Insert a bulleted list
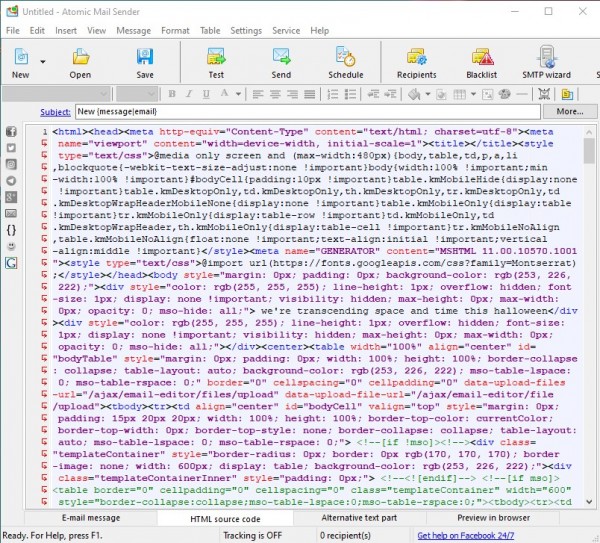This screenshot has height=543, width=600. point(350,94)
